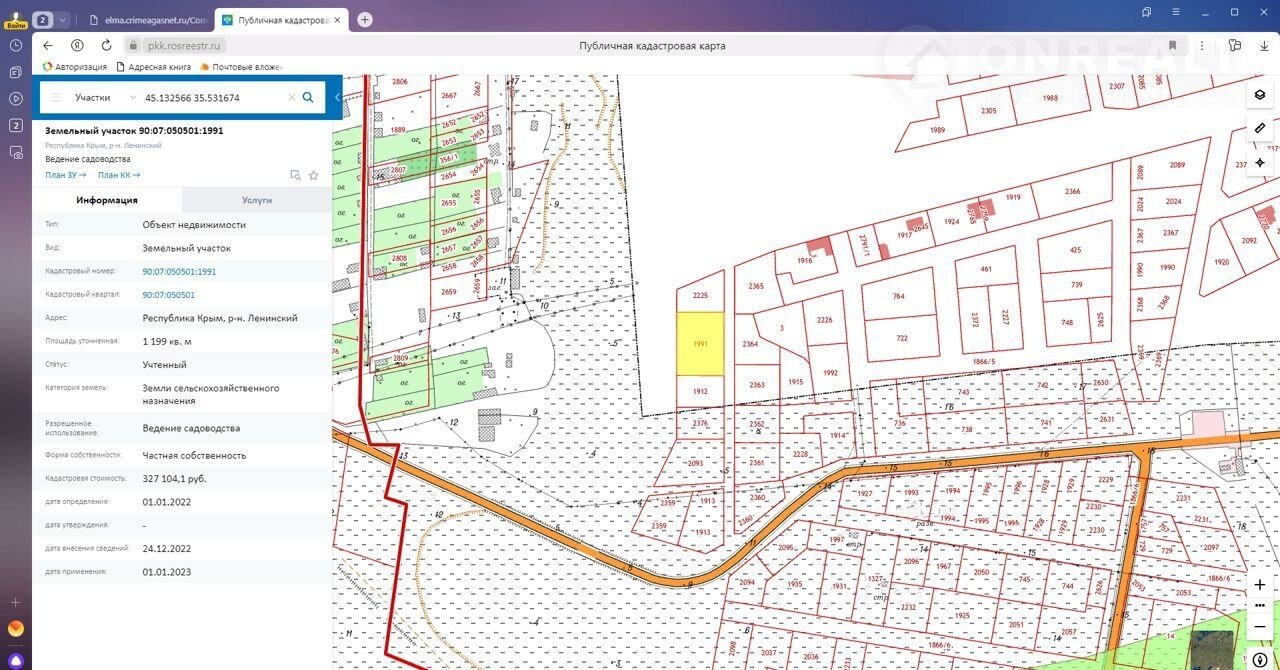
Task: Click cadastral number link 90:07:050501:1991
Action: click(x=179, y=271)
